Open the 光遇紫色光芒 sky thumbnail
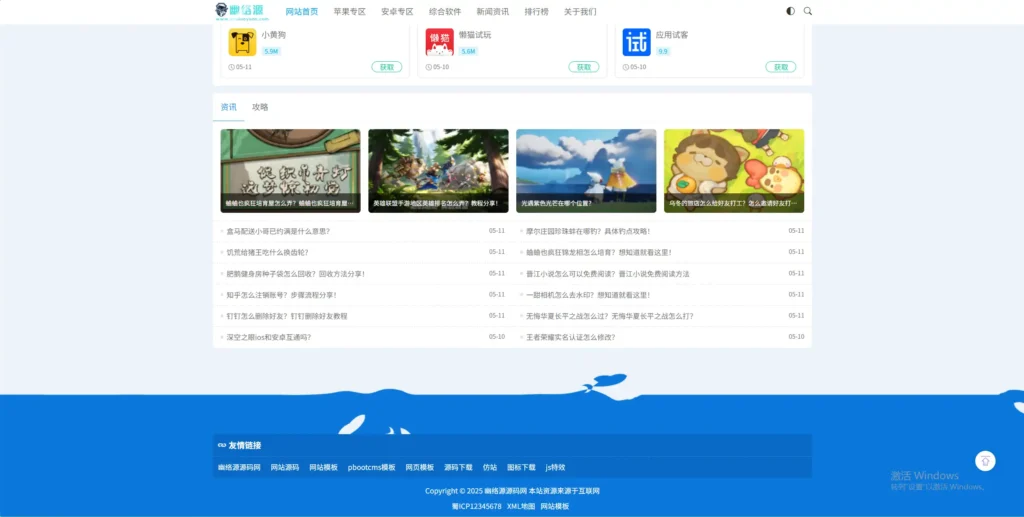 [586, 170]
